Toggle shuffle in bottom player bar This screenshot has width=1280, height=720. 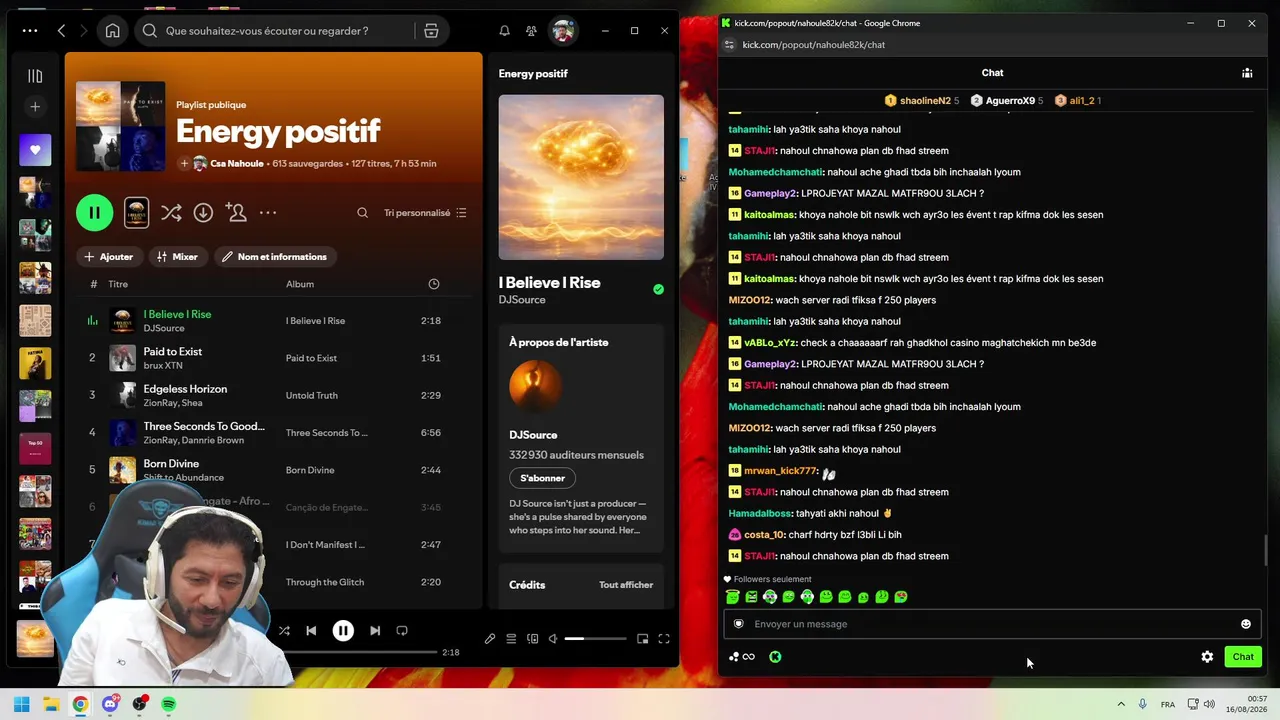click(284, 631)
